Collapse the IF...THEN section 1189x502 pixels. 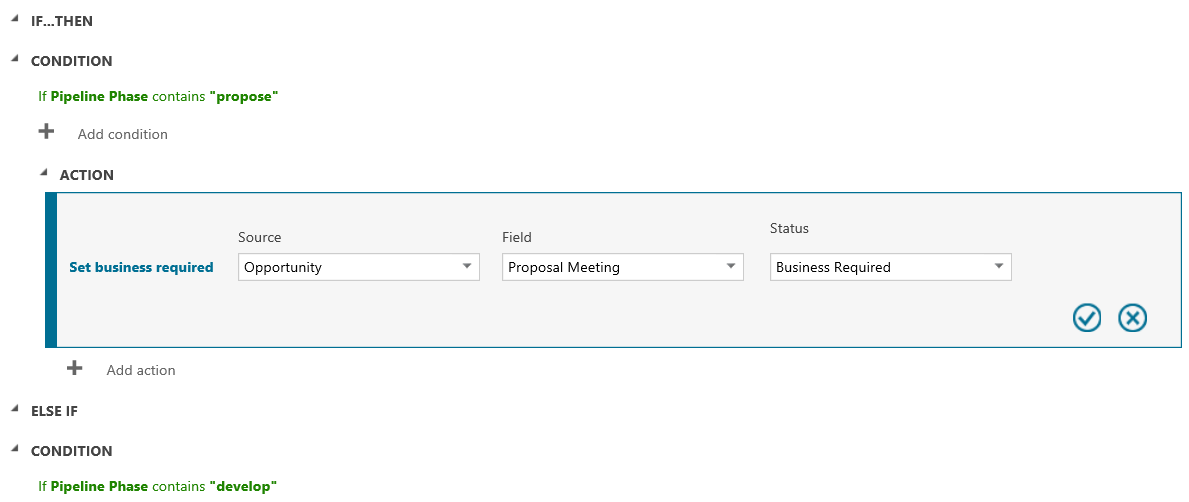click(x=14, y=19)
